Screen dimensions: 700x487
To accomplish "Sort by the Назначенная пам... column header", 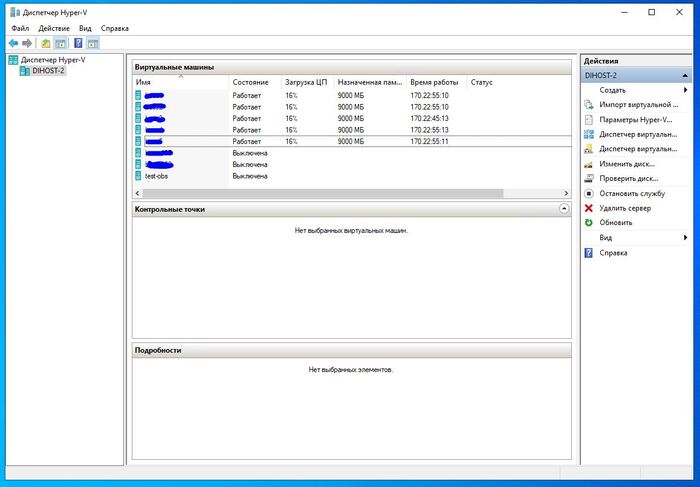I will 370,82.
